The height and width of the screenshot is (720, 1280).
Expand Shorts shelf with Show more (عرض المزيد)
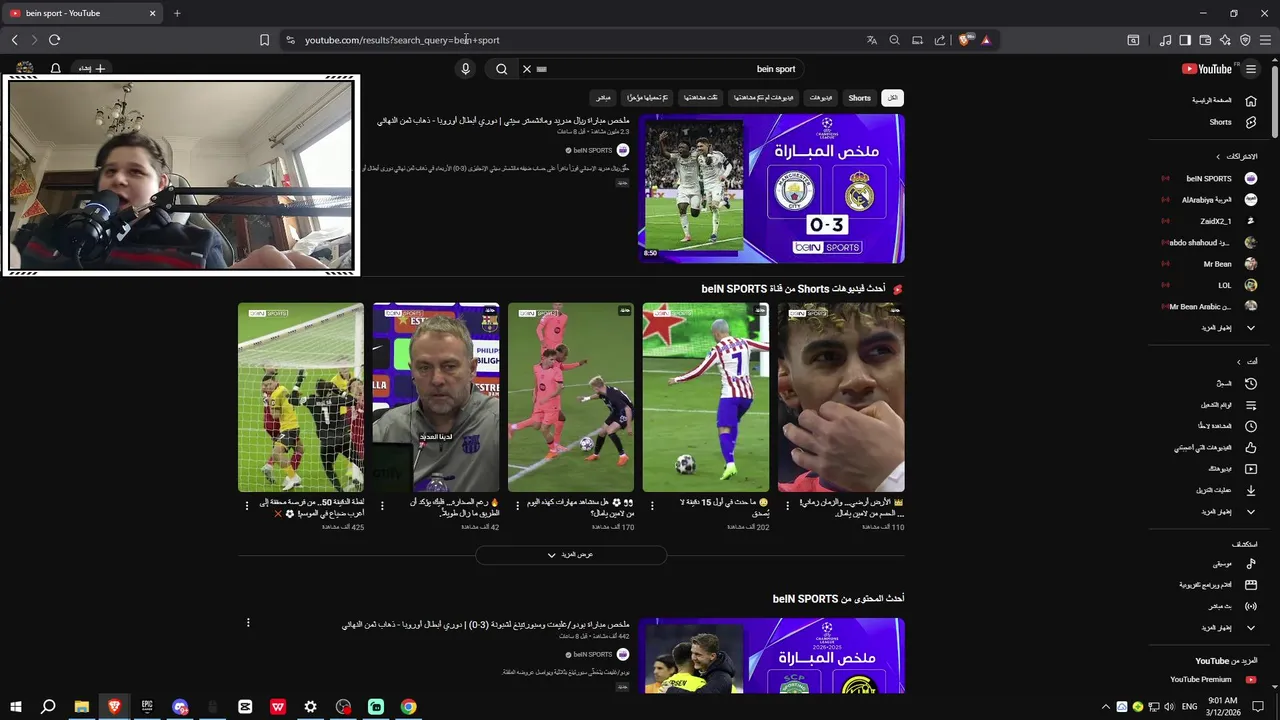click(571, 555)
